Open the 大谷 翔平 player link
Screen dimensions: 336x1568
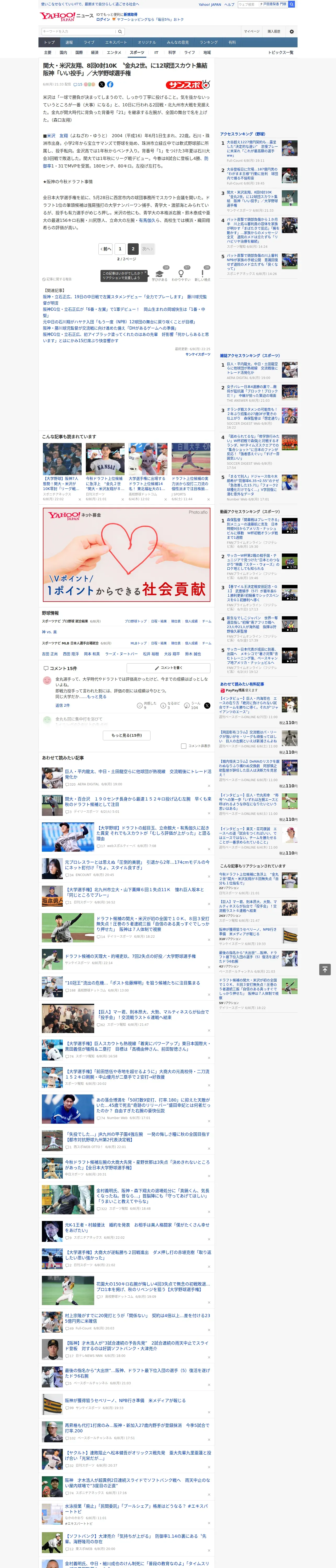[x=171, y=654]
